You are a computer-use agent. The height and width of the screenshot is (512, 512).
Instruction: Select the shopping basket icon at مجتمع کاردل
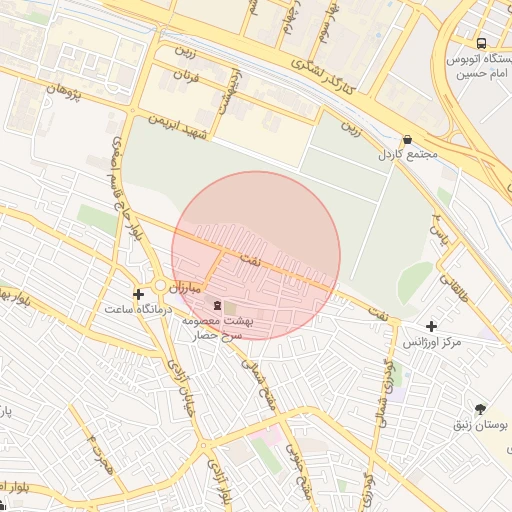407,139
